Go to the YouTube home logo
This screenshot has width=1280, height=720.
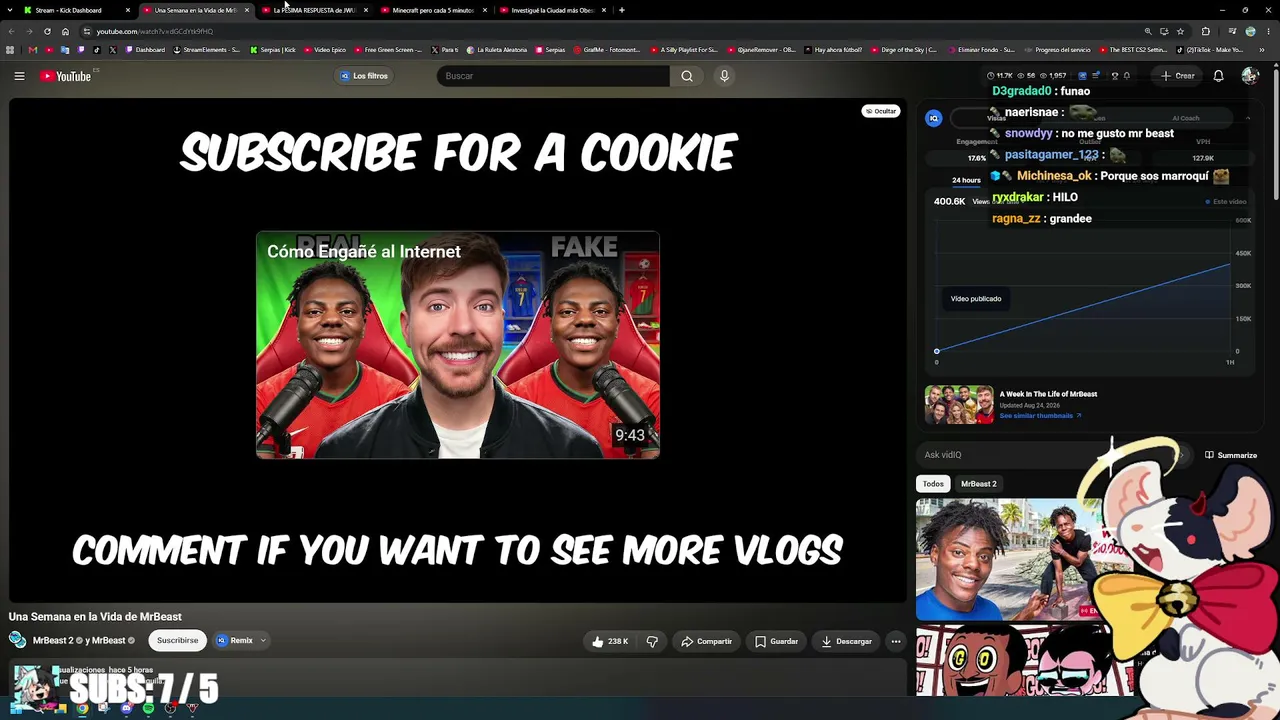click(x=66, y=76)
